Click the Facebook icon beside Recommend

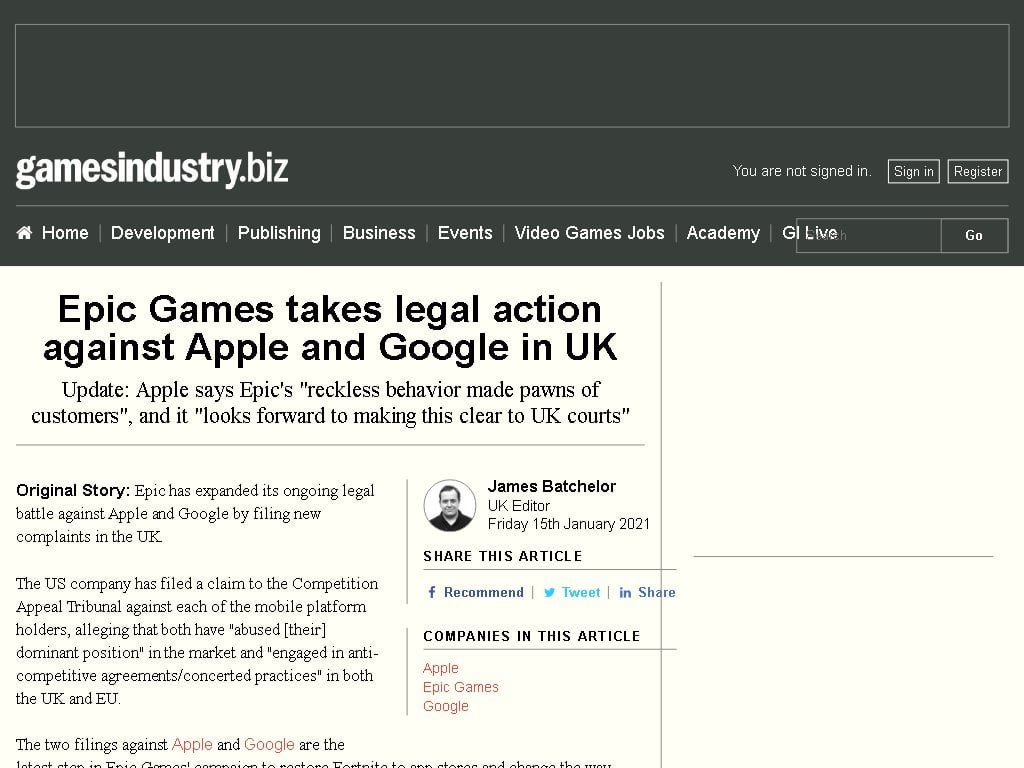432,592
